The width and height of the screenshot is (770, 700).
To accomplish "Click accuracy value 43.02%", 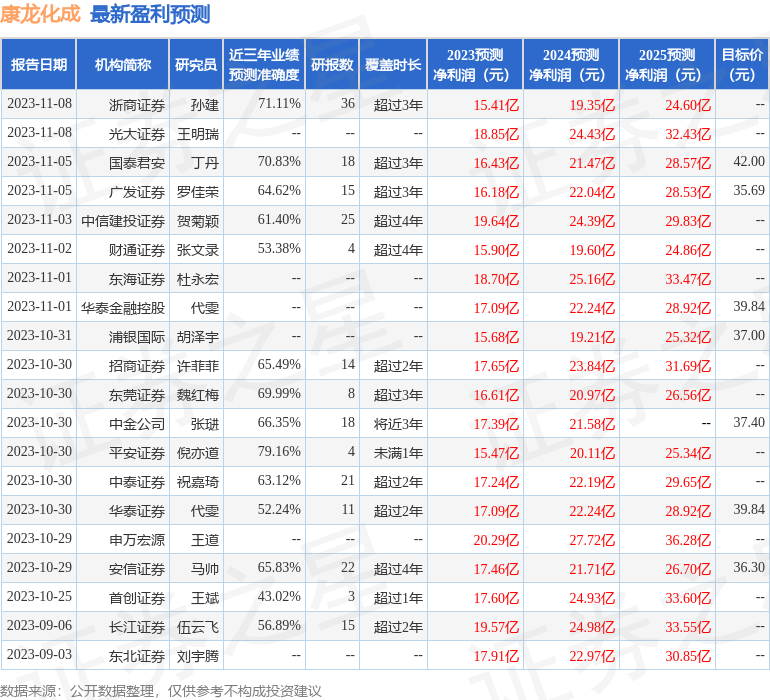I will [279, 596].
